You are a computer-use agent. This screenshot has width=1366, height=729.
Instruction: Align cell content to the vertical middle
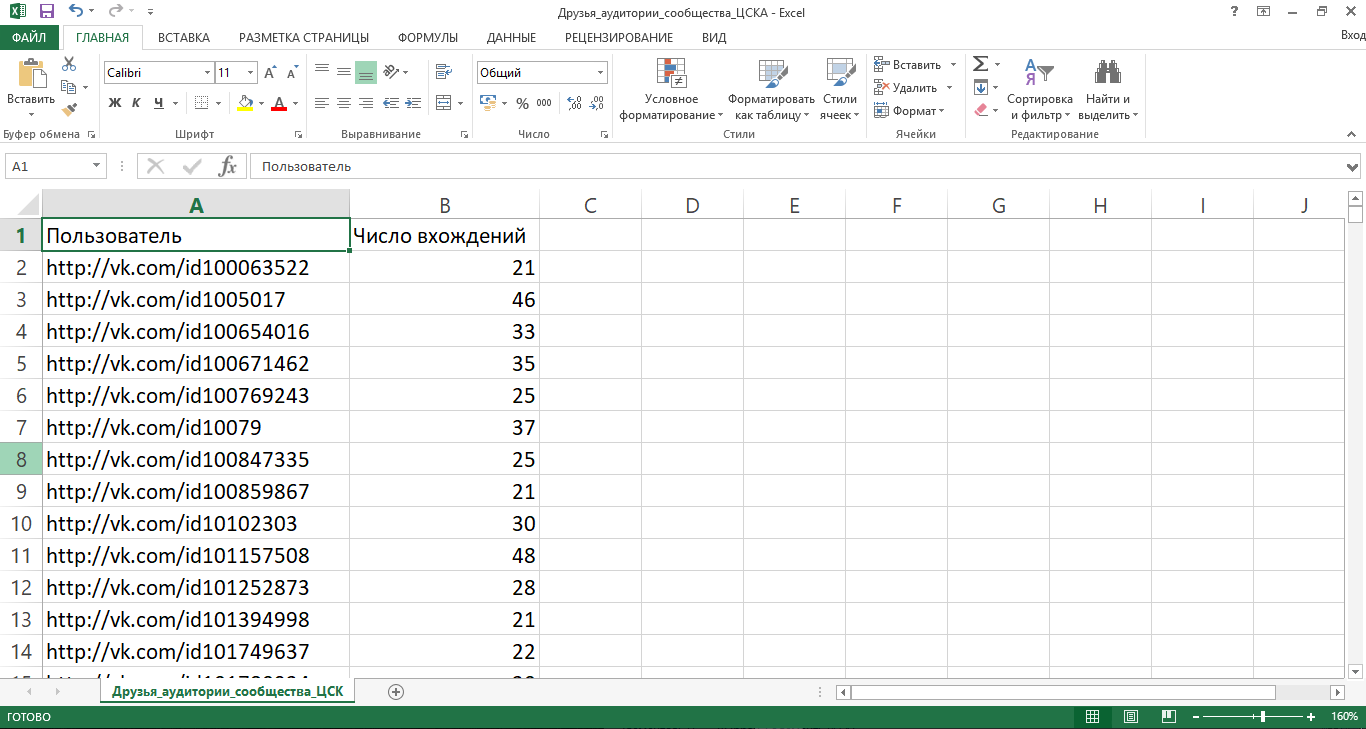click(x=344, y=71)
